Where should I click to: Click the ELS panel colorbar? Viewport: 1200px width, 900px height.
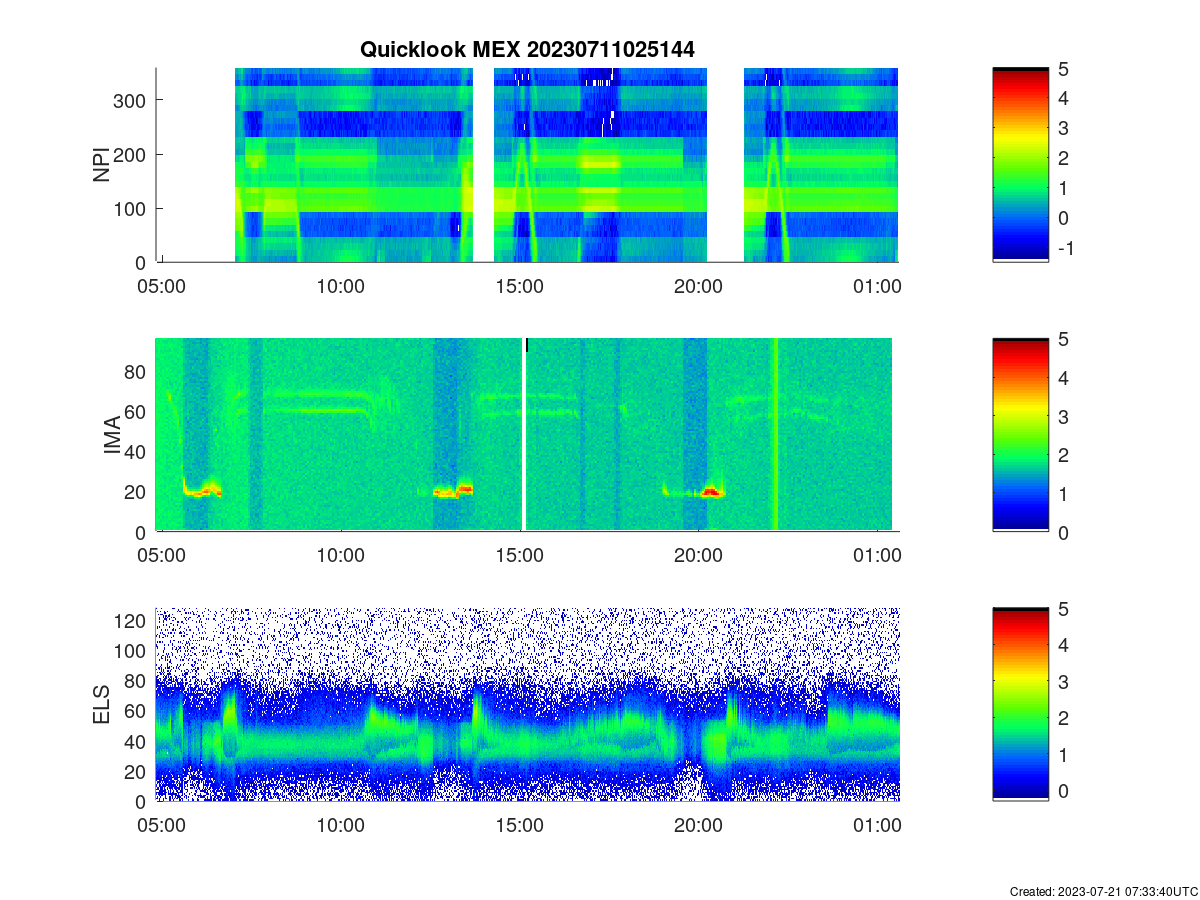pyautogui.click(x=1020, y=704)
